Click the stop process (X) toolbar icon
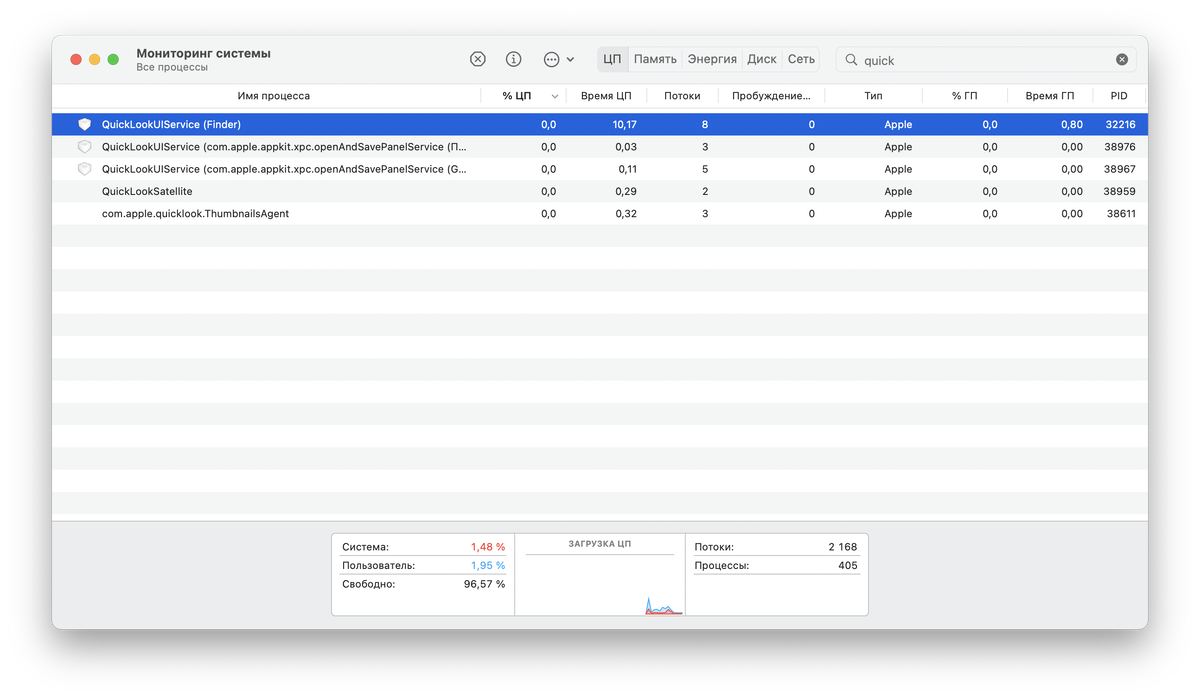The height and width of the screenshot is (698, 1200). point(478,59)
